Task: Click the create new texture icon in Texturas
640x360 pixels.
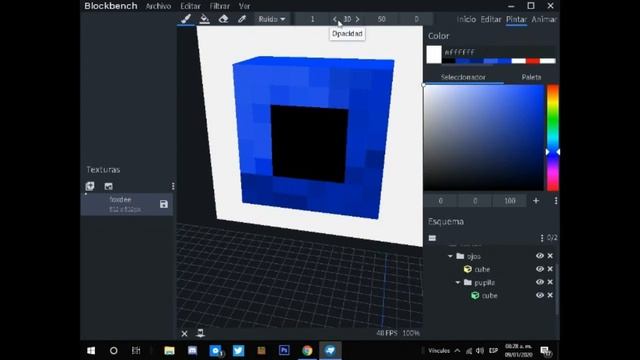Action: click(108, 187)
